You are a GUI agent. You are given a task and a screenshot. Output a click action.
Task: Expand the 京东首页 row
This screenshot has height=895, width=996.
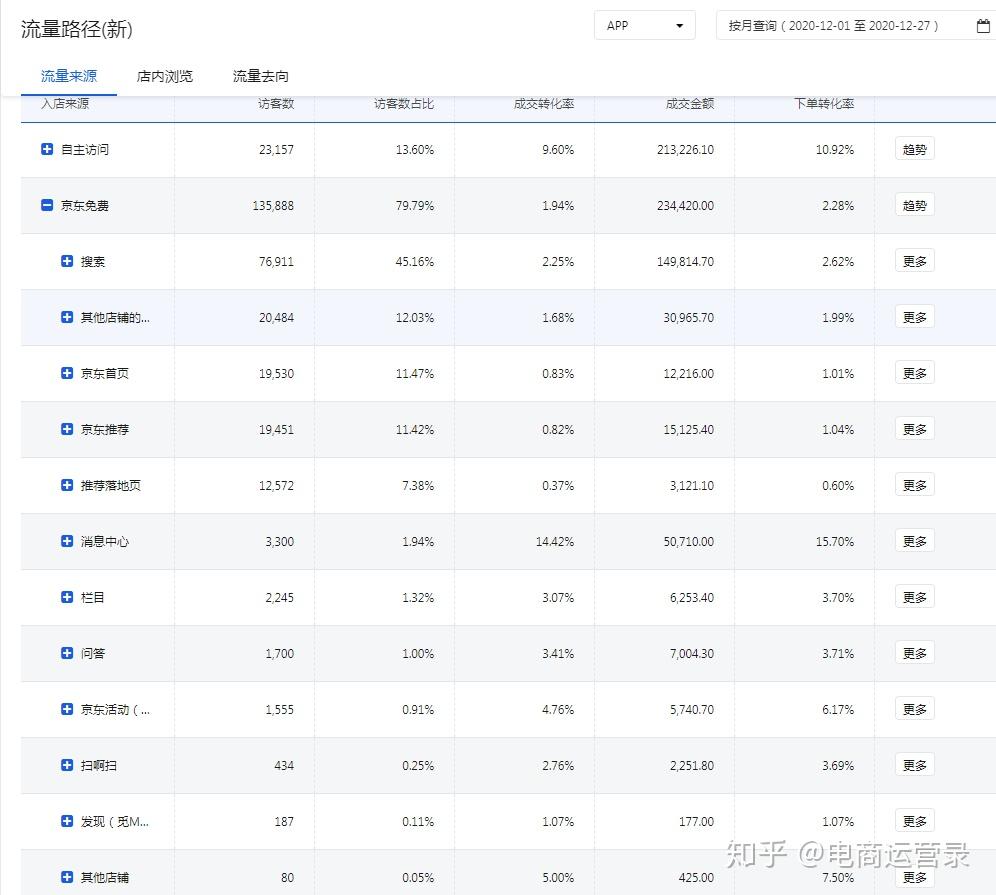[x=67, y=373]
